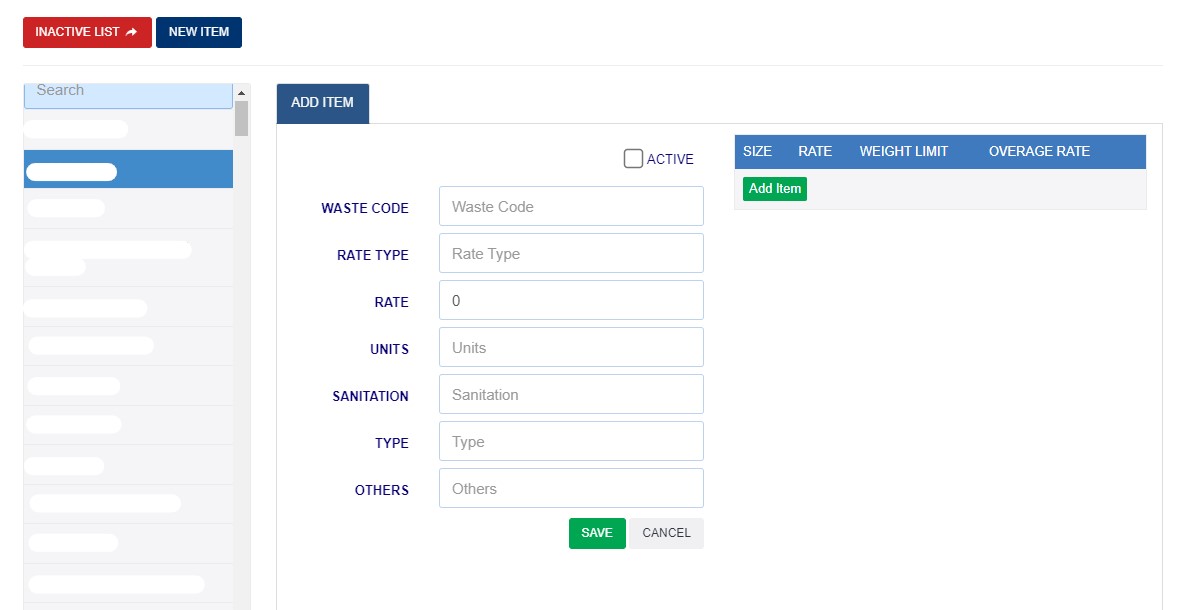Select the Units input field
This screenshot has height=610, width=1189.
[571, 348]
